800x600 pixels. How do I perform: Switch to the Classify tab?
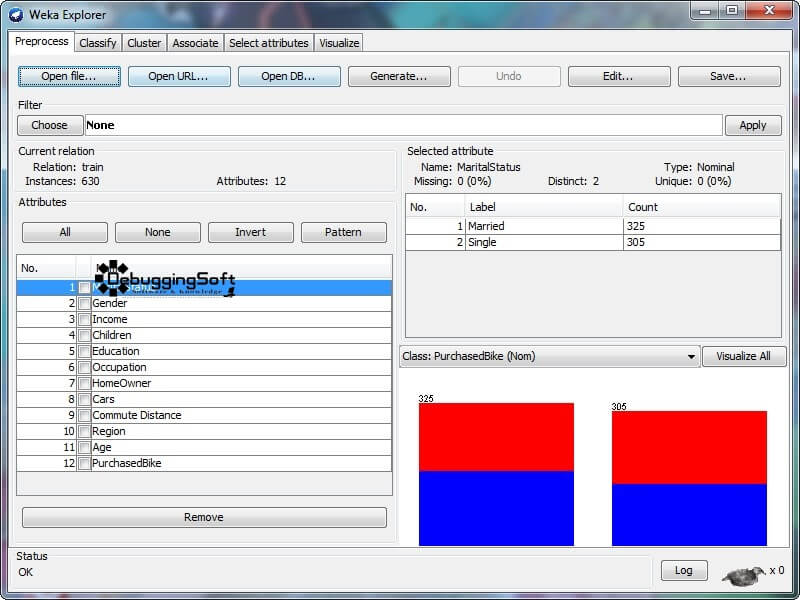pos(98,43)
